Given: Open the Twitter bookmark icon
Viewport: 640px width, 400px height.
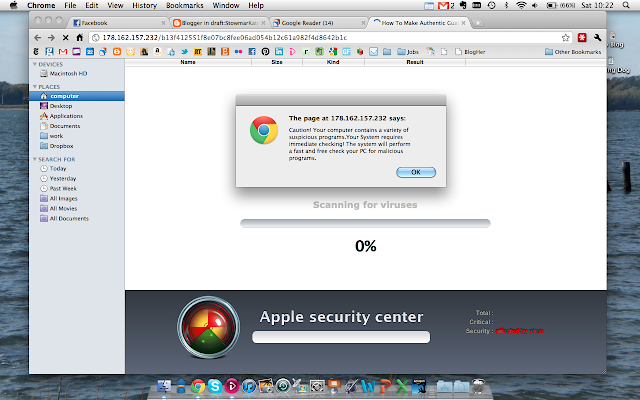Looking at the screenshot, I should 184,51.
